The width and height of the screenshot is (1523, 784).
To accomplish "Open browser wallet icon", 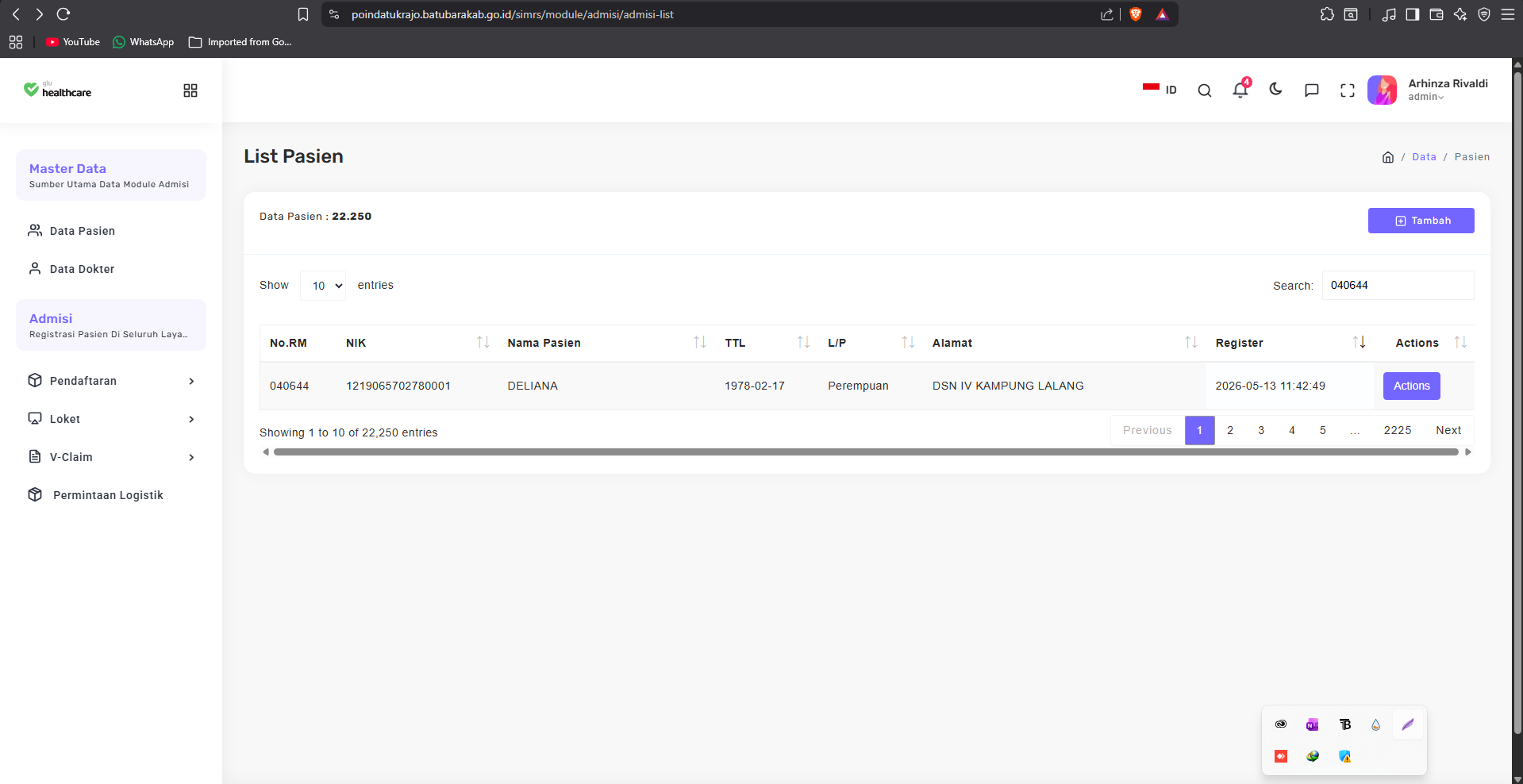I will tap(1436, 14).
